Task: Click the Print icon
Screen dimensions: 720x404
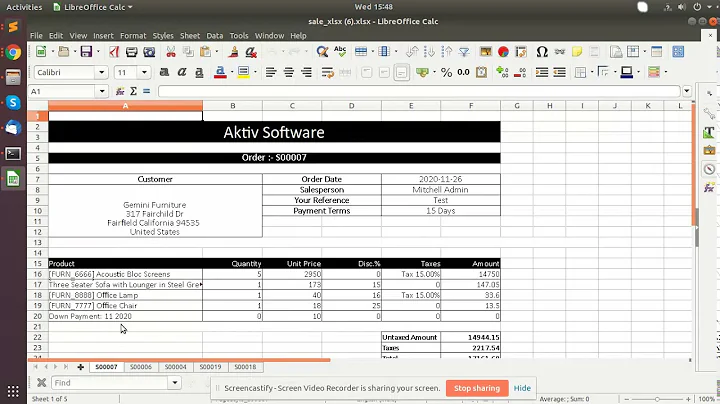Action: (x=131, y=51)
